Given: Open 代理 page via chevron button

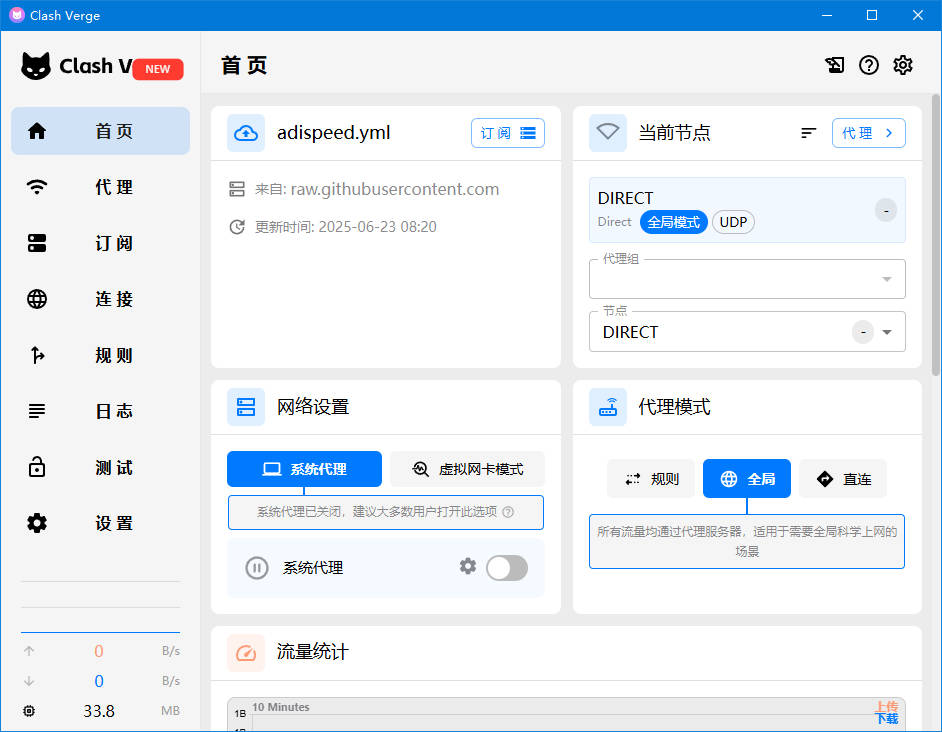Looking at the screenshot, I should pyautogui.click(x=868, y=133).
